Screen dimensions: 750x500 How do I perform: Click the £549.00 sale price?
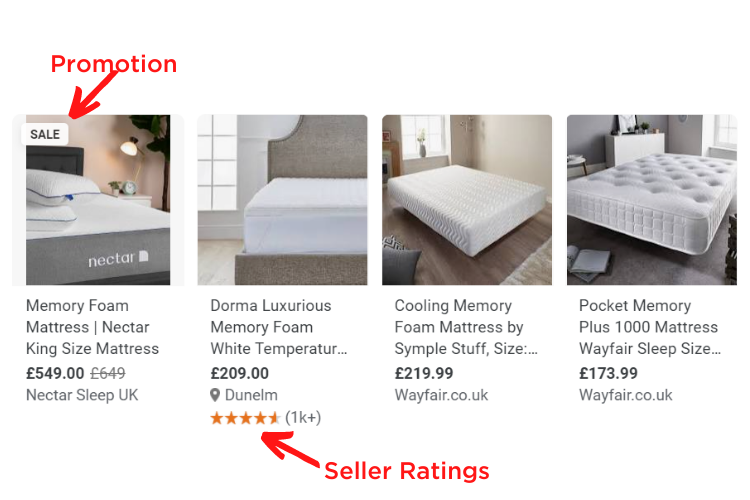point(55,373)
